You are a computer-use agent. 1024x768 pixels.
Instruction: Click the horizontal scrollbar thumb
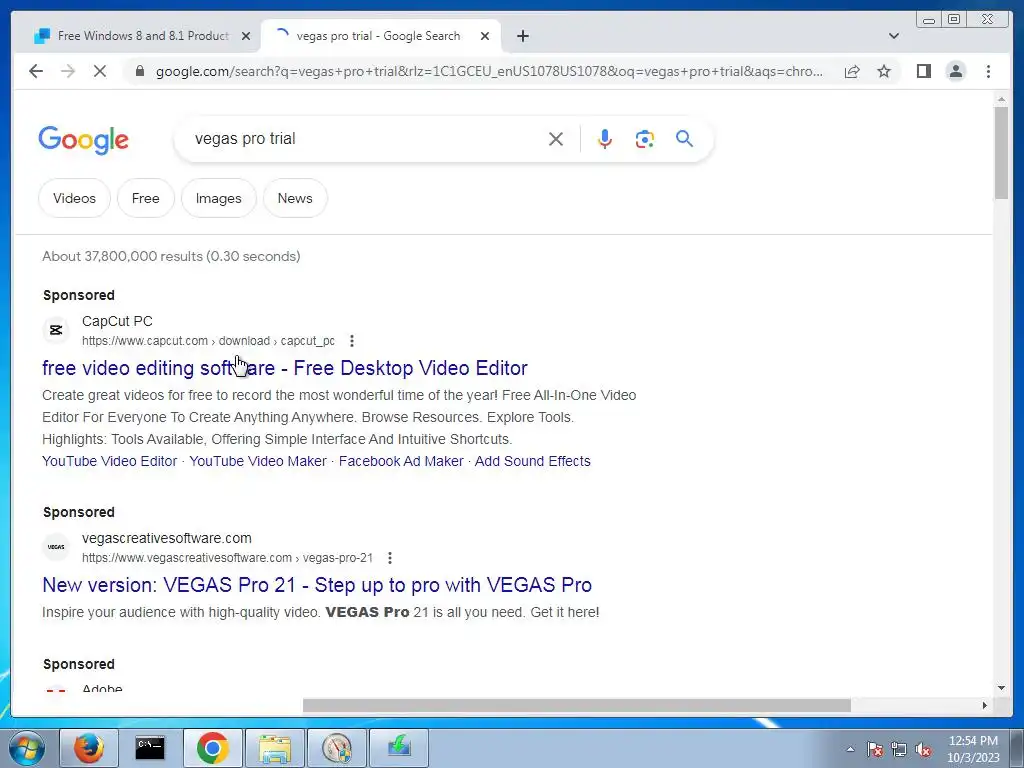coord(577,705)
